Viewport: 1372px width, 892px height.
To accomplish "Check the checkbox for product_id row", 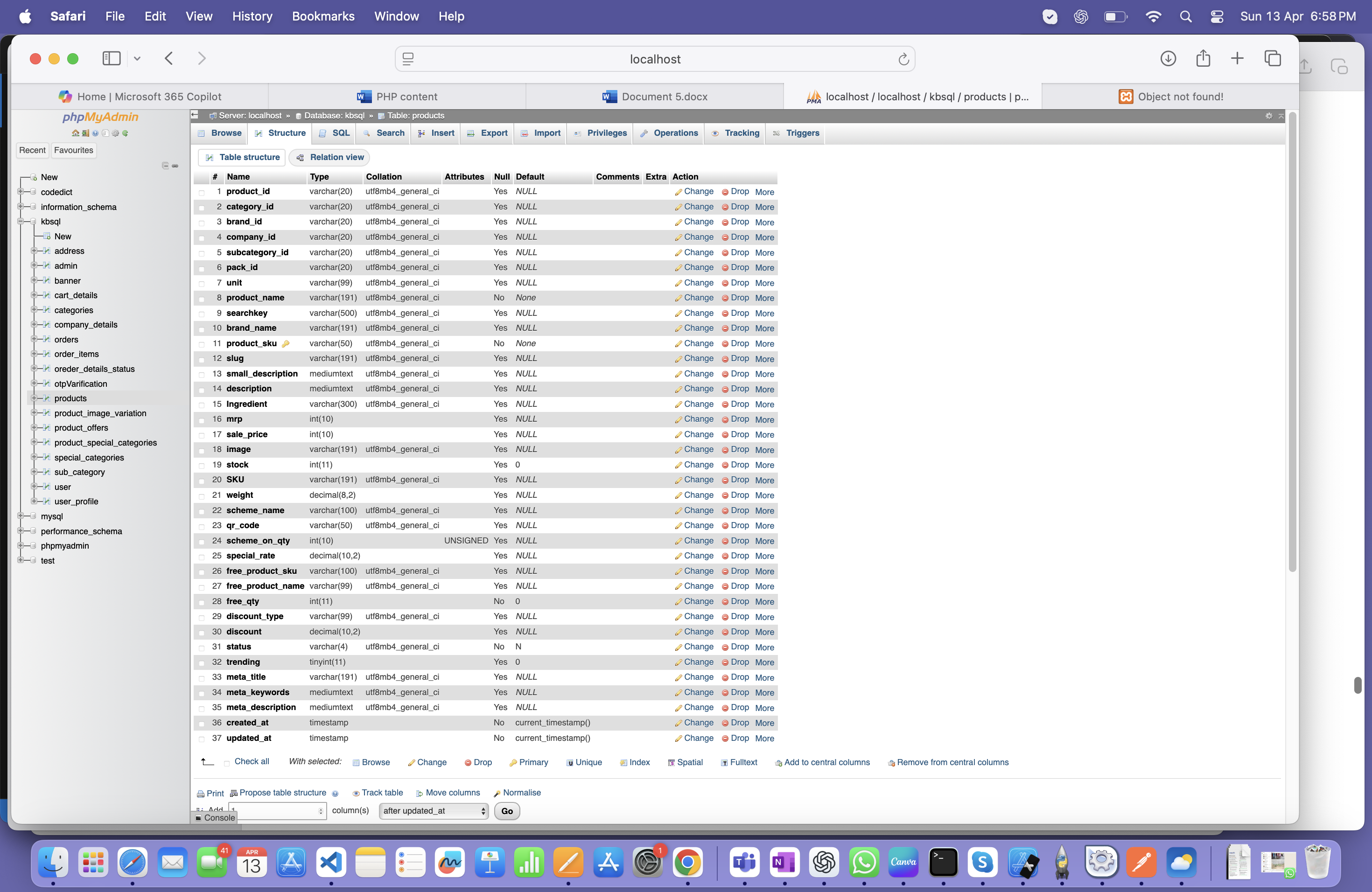I will click(x=202, y=193).
